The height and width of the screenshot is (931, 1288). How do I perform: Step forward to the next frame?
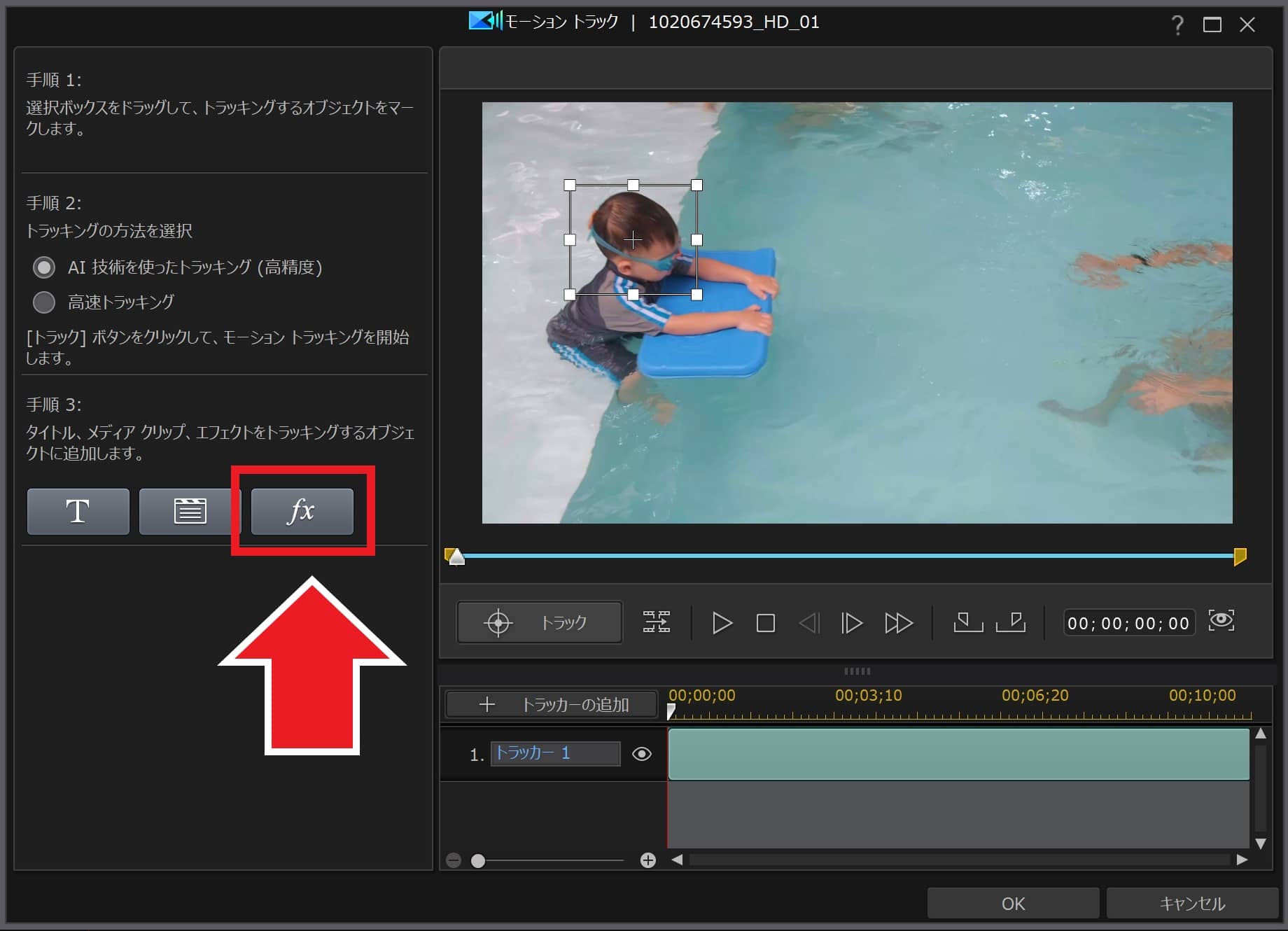click(x=851, y=623)
